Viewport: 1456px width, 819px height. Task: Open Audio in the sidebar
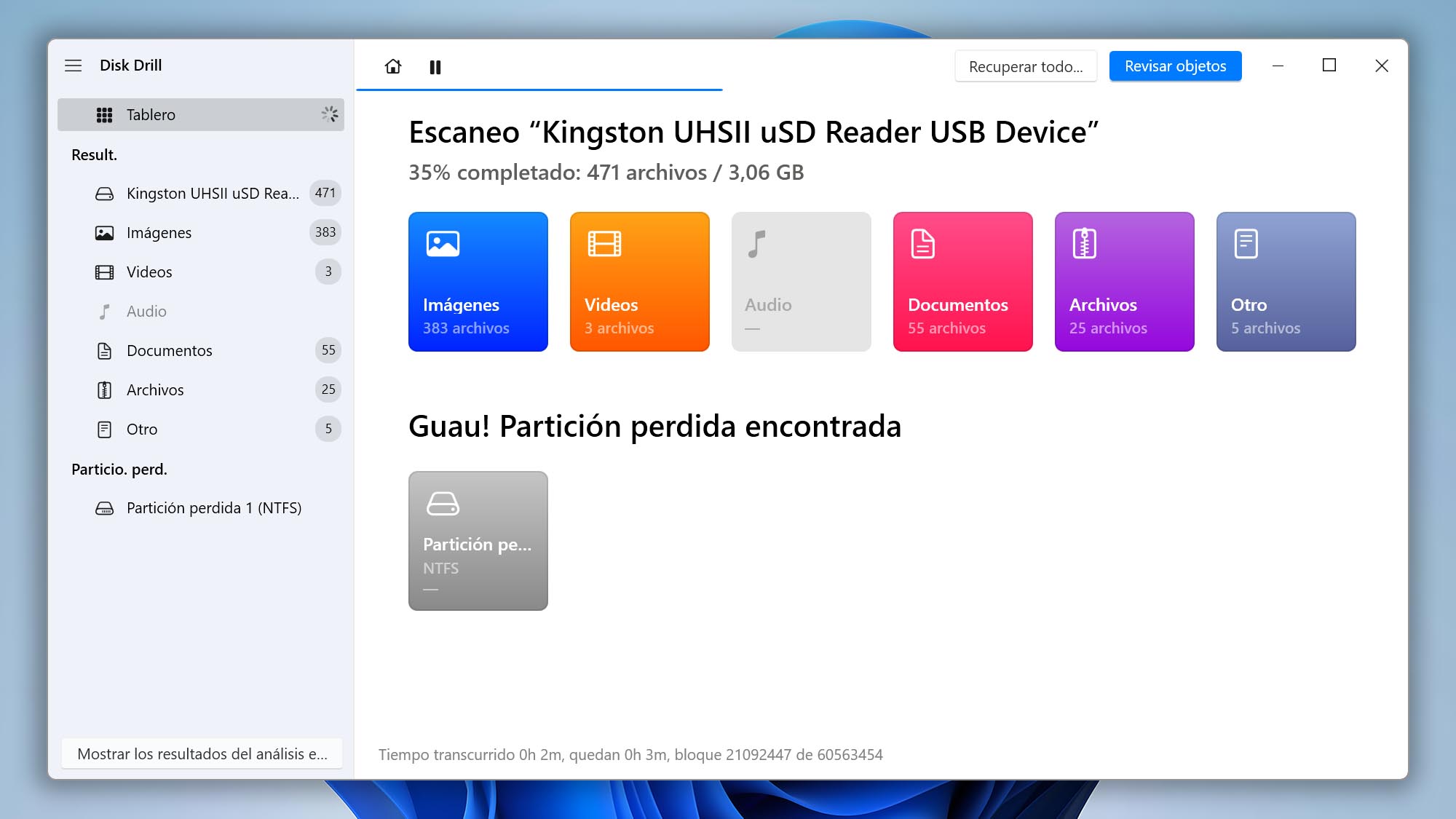pyautogui.click(x=201, y=312)
